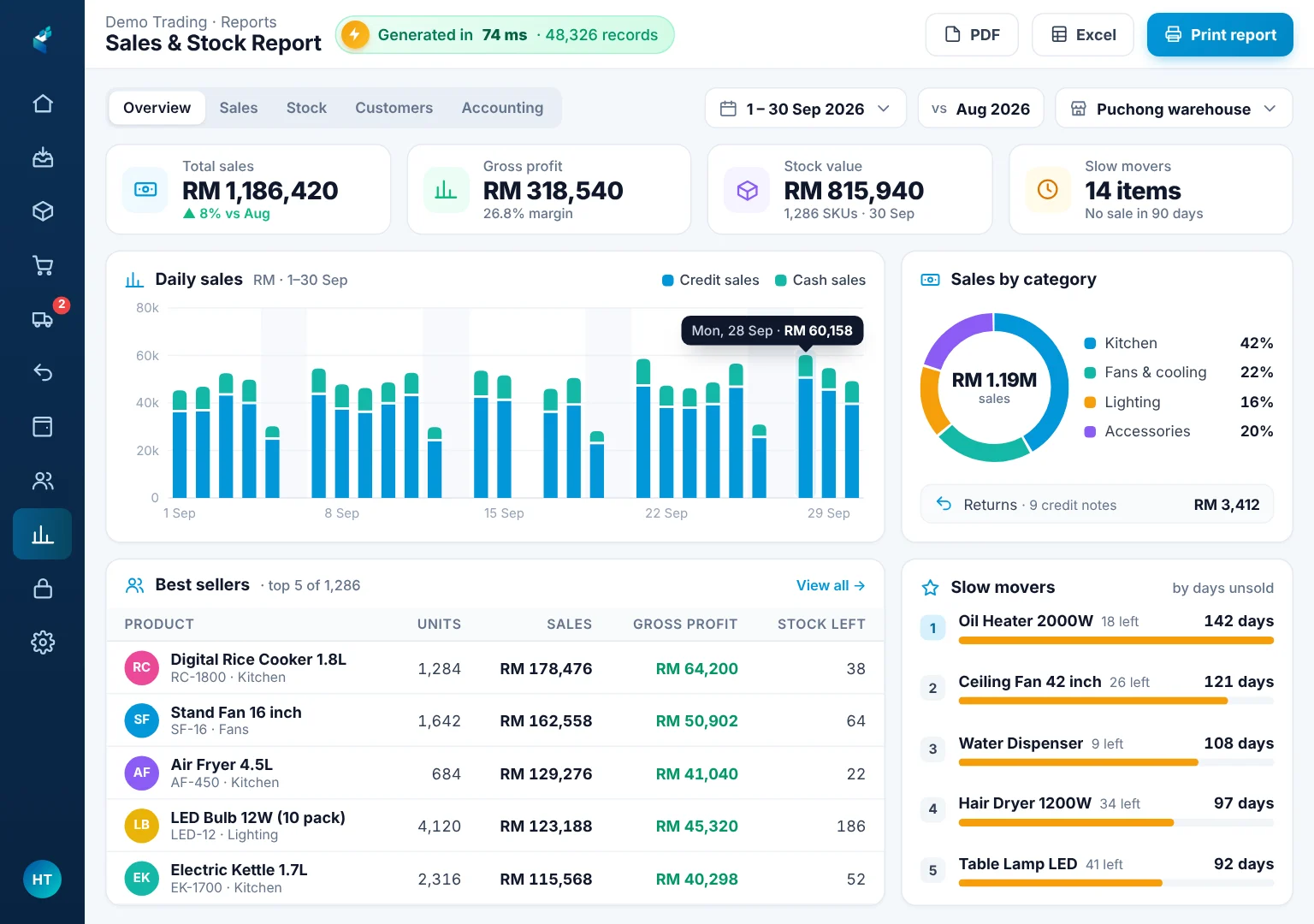1314x924 pixels.
Task: Click the RC product avatar badge
Action: tap(142, 668)
